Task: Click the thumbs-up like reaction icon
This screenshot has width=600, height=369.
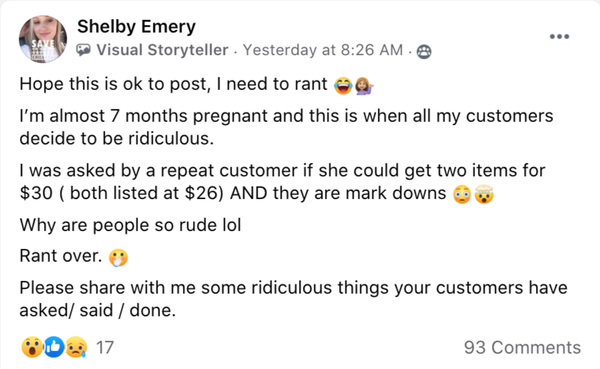Action: (x=54, y=347)
